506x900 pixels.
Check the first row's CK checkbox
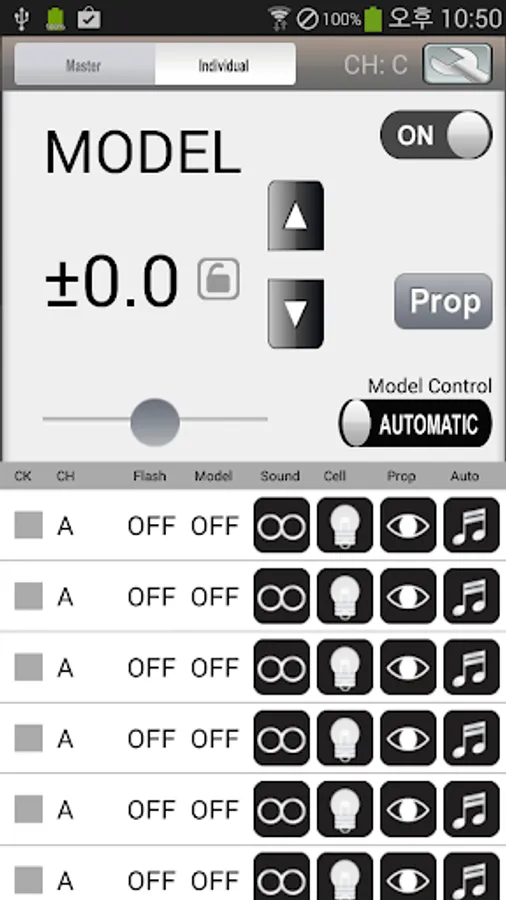click(x=29, y=525)
